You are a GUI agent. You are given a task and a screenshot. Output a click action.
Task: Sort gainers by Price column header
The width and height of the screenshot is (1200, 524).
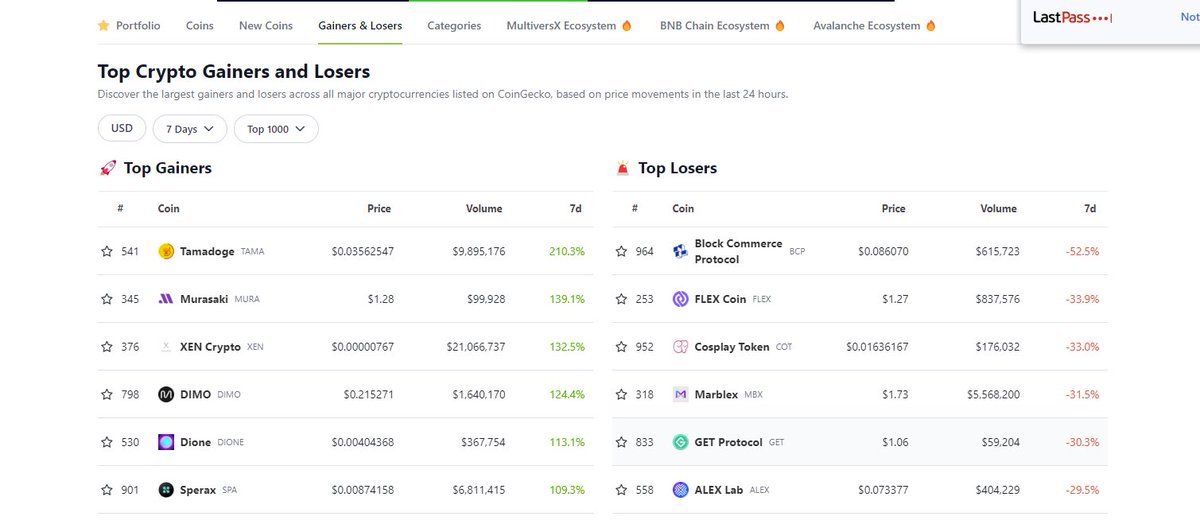tap(379, 209)
